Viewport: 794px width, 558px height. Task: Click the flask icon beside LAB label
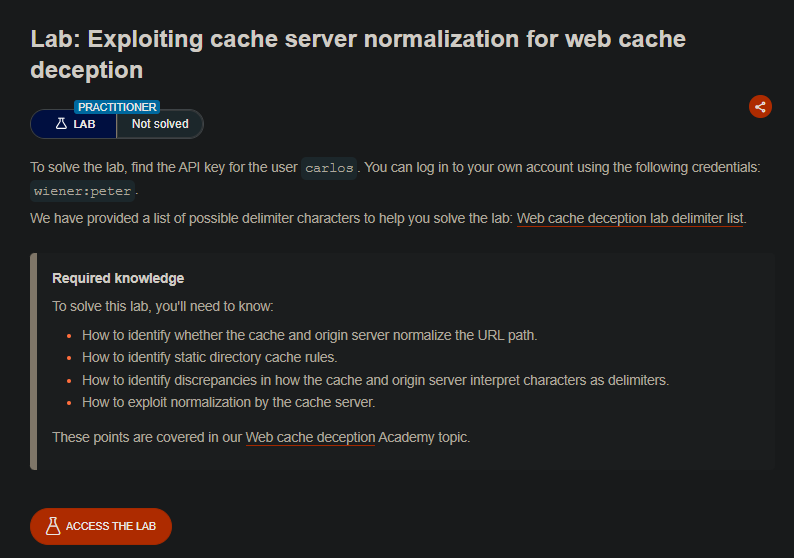(x=61, y=124)
